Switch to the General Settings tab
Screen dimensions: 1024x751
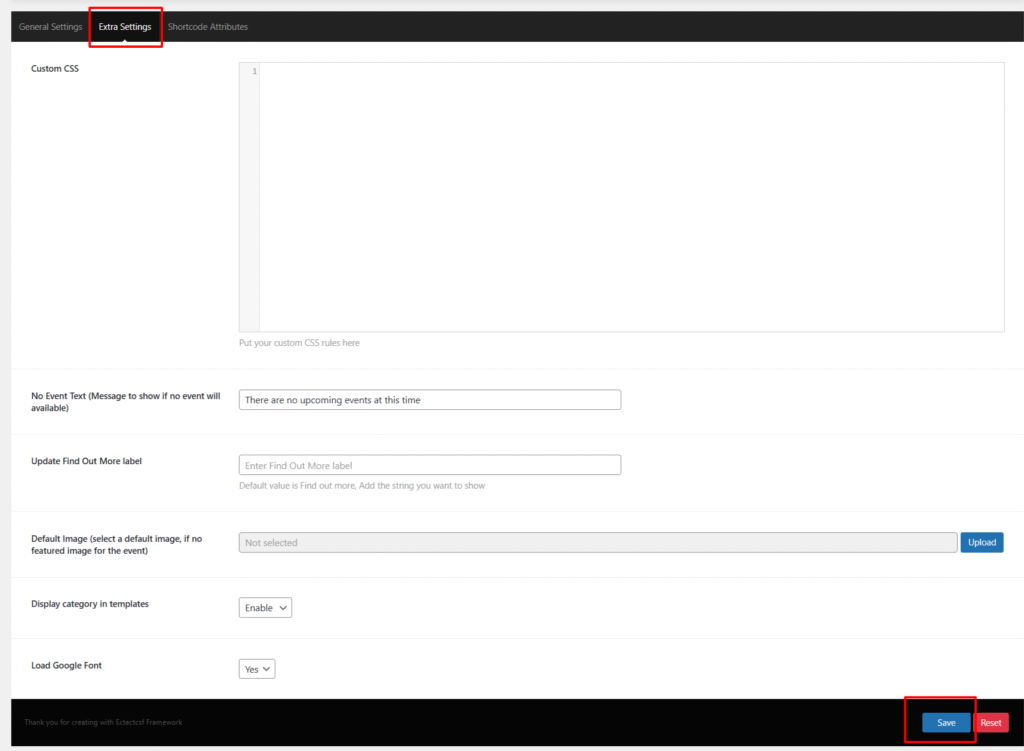pyautogui.click(x=50, y=26)
